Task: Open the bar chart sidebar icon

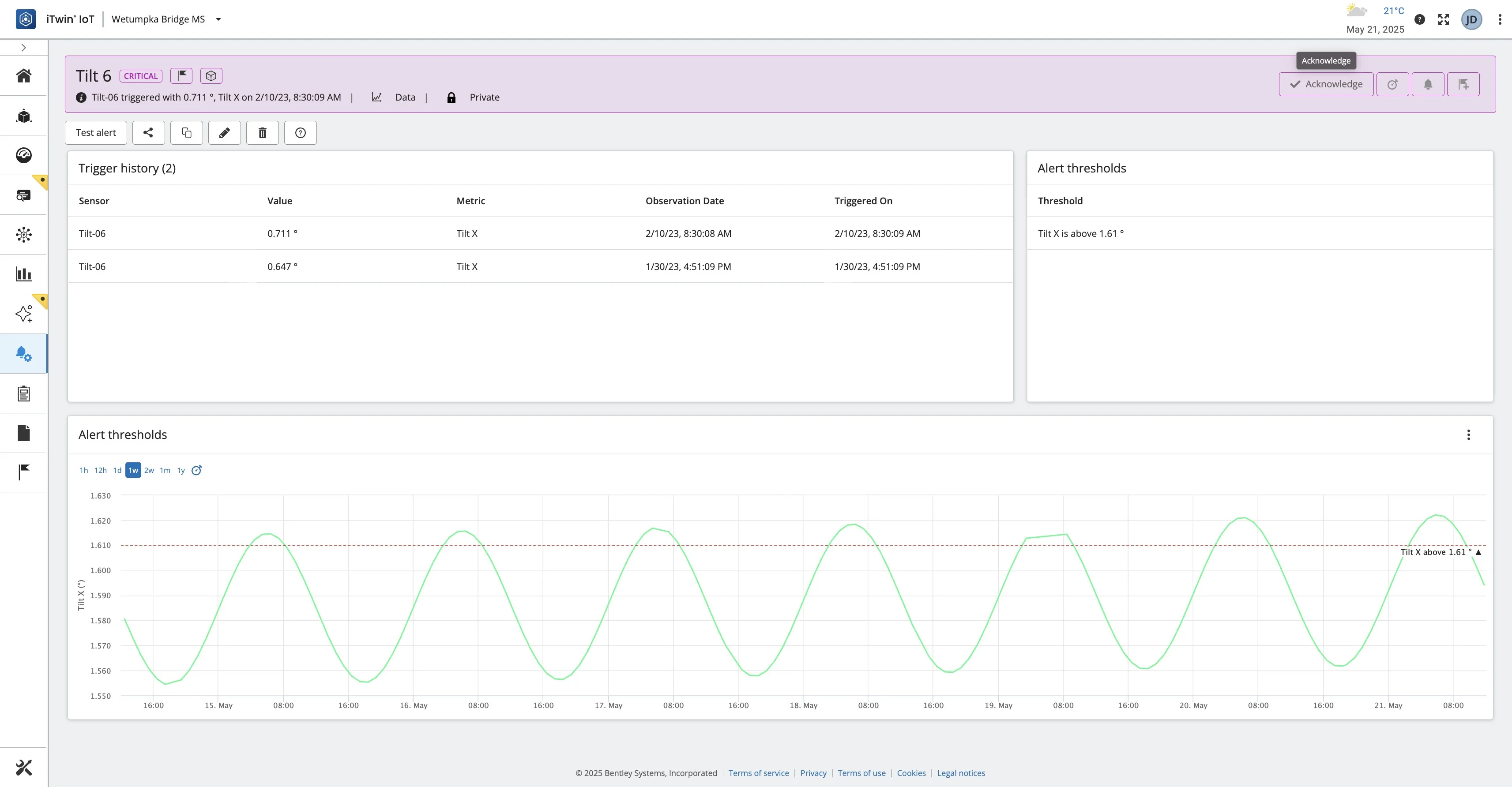Action: click(x=23, y=274)
